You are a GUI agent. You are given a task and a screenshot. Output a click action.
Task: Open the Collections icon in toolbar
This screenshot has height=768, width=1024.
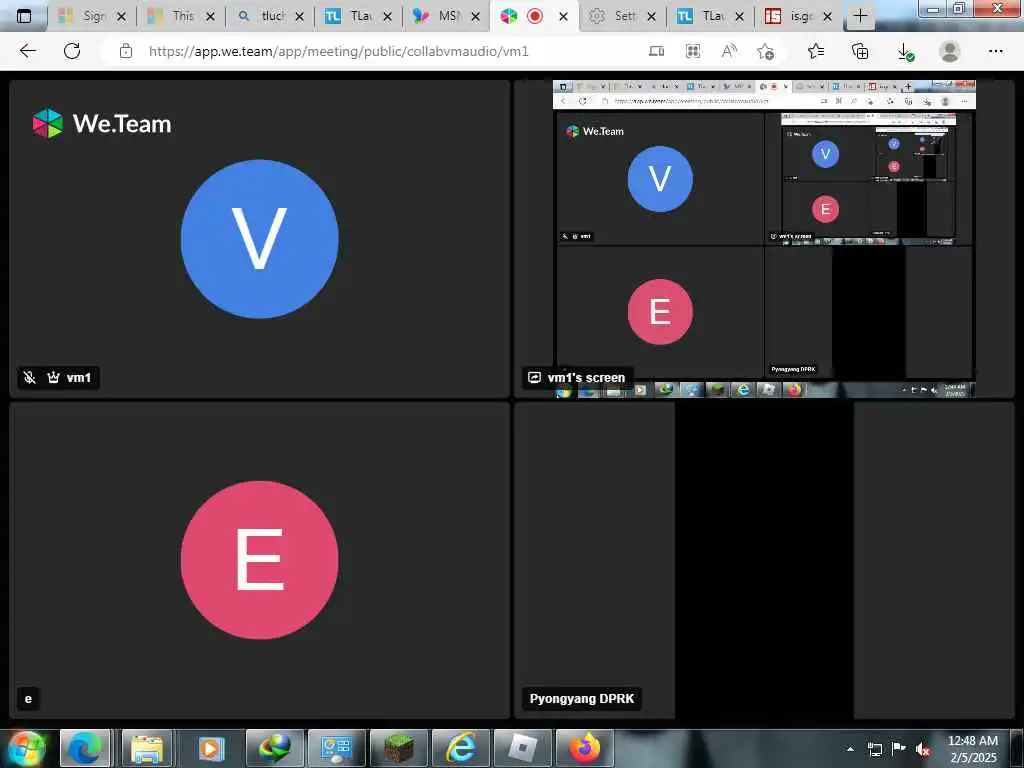click(860, 51)
